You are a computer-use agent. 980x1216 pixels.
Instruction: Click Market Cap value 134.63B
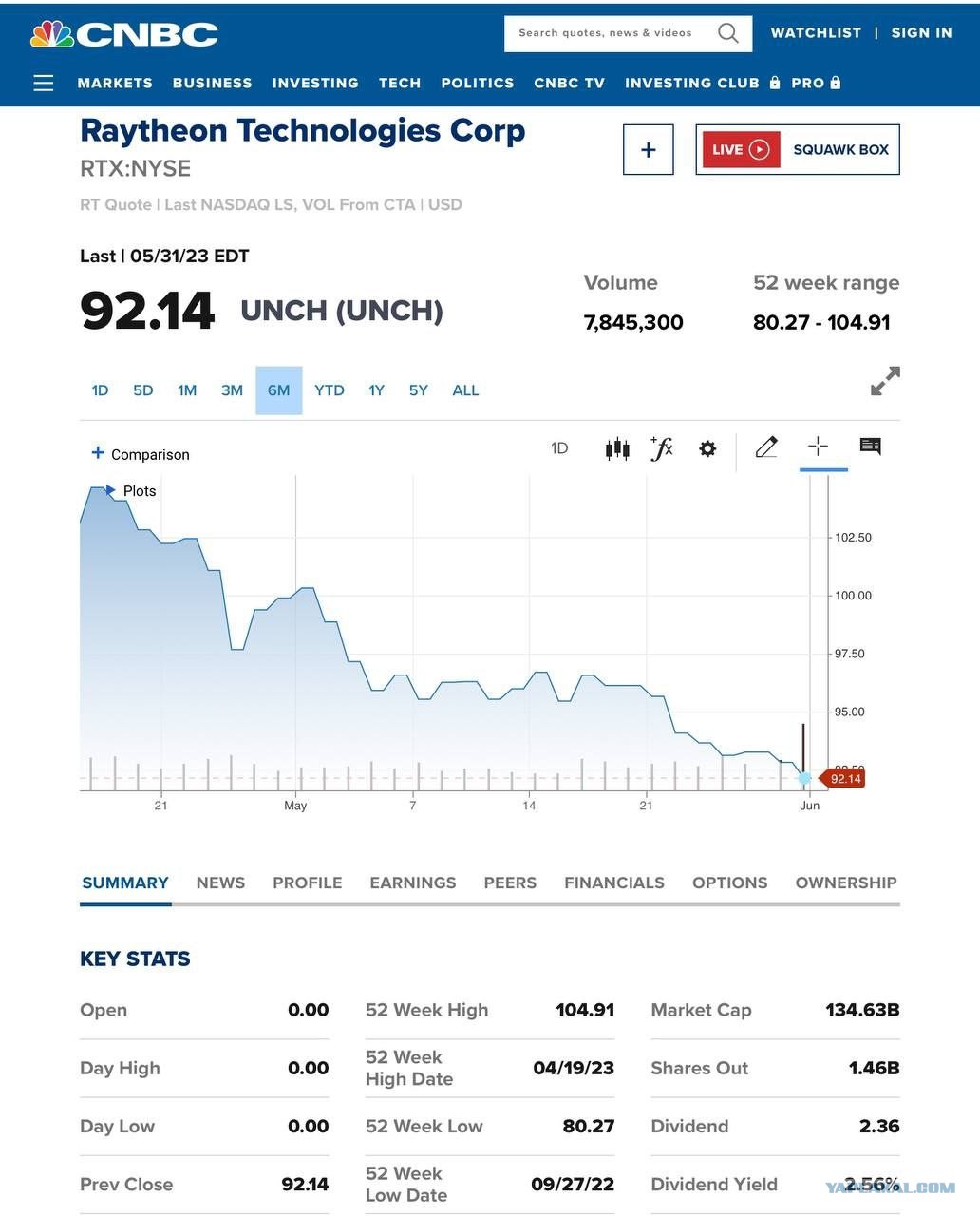tap(862, 1010)
